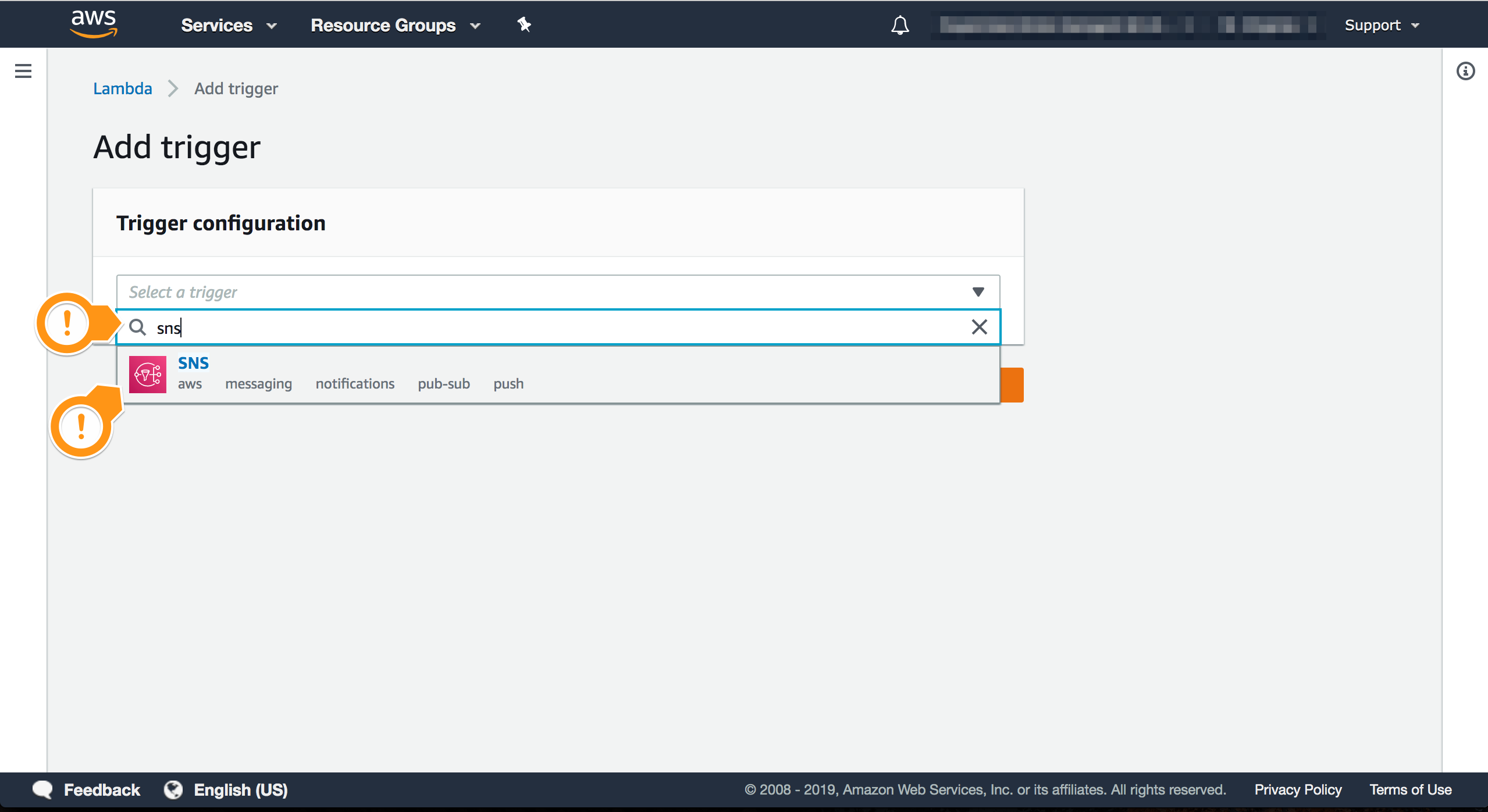
Task: Open the blurred account menu
Action: point(1128,25)
